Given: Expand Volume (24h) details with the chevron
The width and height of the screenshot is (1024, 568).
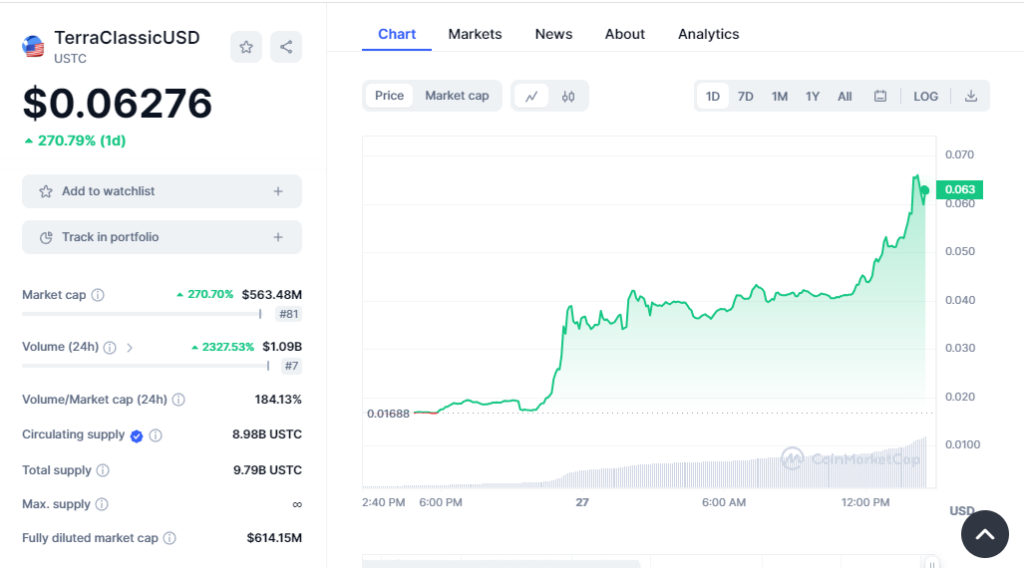Looking at the screenshot, I should click(x=129, y=347).
